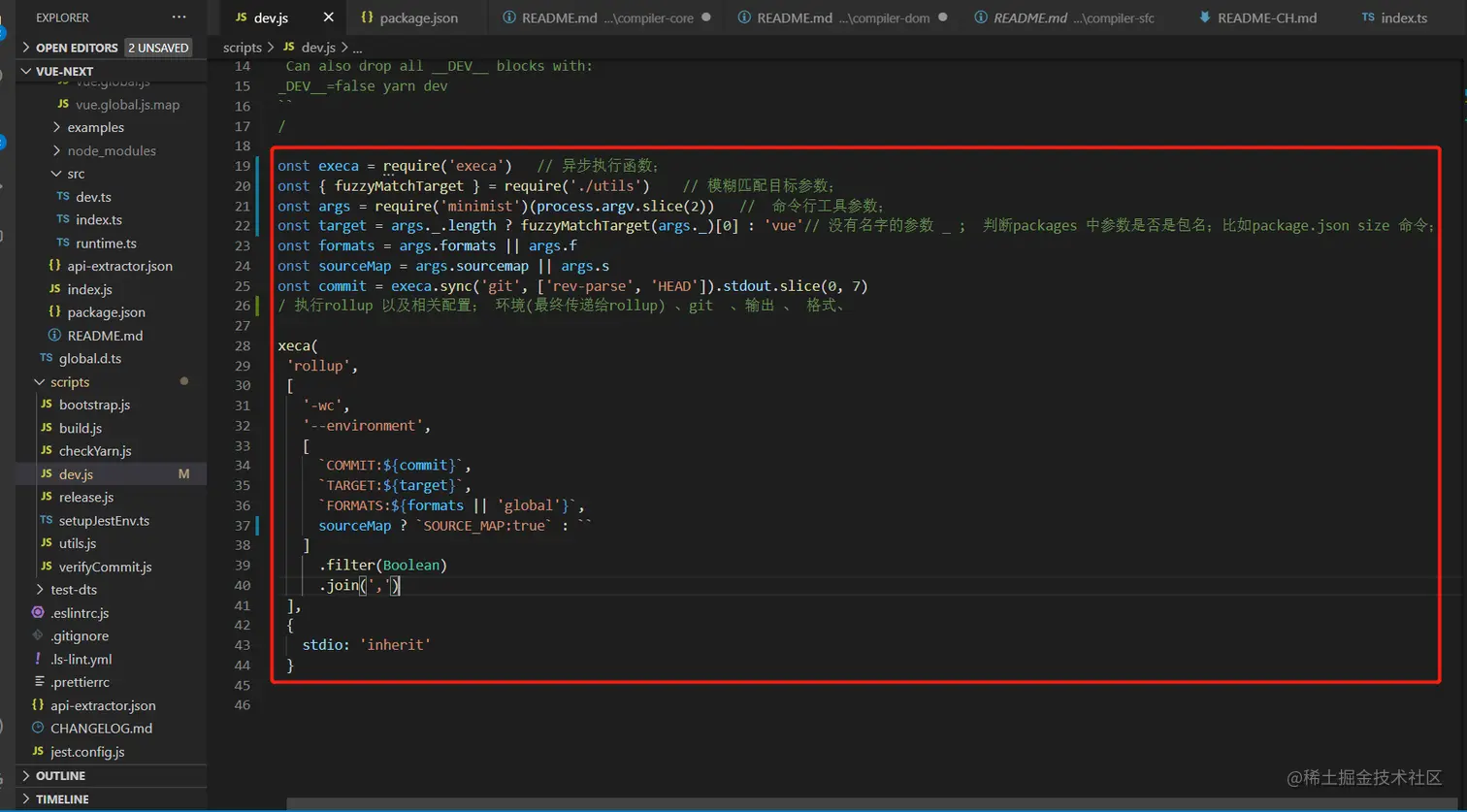The image size is (1467, 812).
Task: Click the "_DEV__=false yarn dev" text on line 15
Action: point(363,86)
